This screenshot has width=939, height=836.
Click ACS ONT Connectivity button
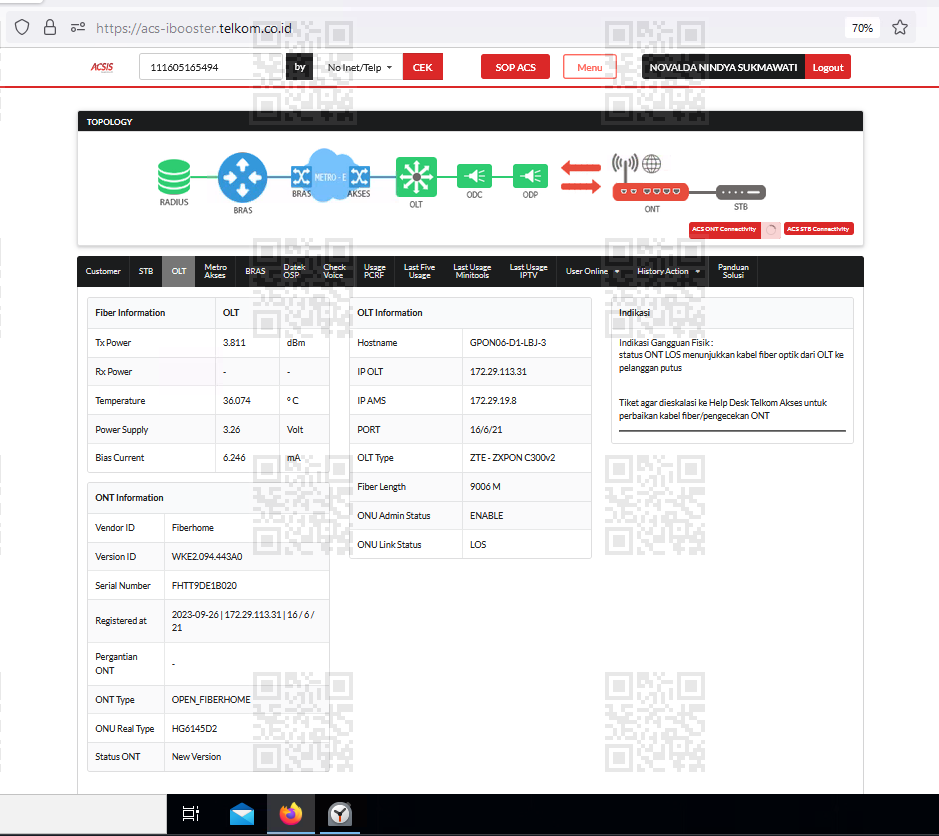point(724,229)
